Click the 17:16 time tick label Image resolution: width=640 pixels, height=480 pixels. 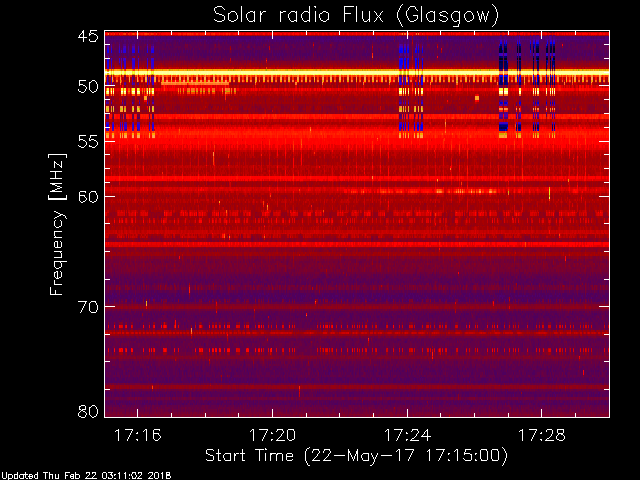(138, 436)
